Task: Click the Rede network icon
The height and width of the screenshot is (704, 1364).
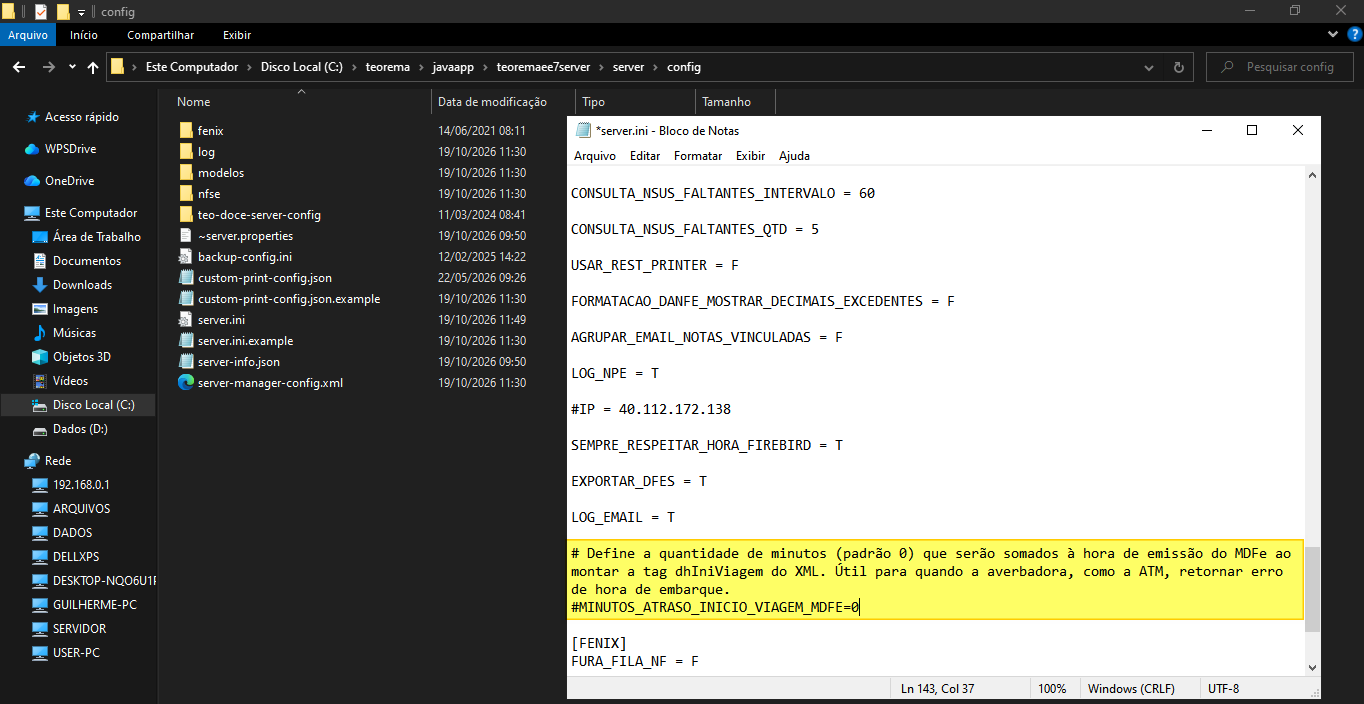Action: pyautogui.click(x=33, y=461)
